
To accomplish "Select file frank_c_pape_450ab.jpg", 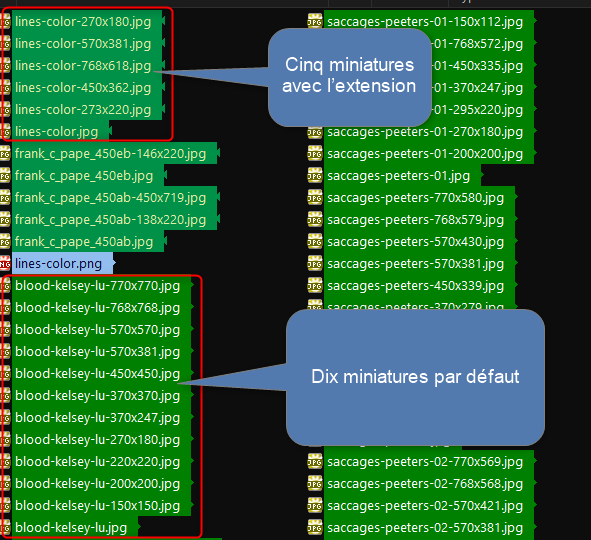I will (84, 242).
